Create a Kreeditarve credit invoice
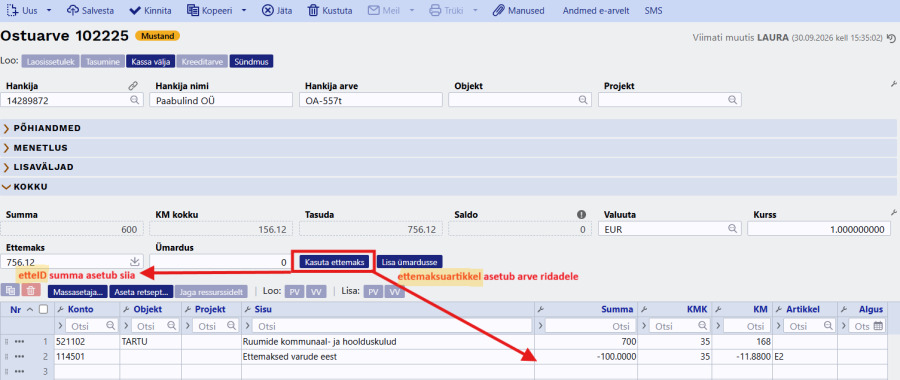This screenshot has height=380, width=900. (x=201, y=61)
